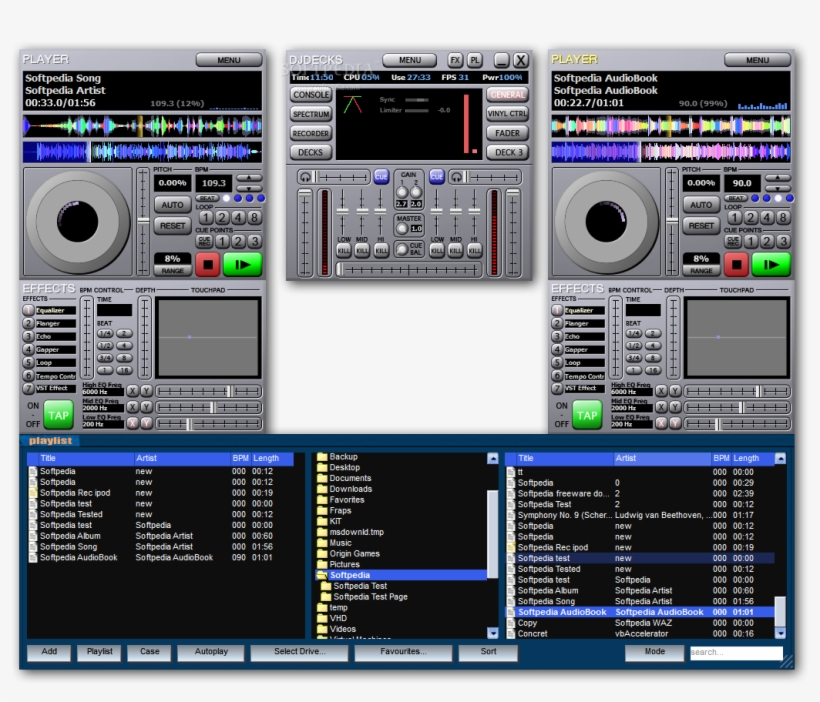Toggle VINYL CTRL mode in the mixer
Screen dimensions: 820x702
[508, 112]
